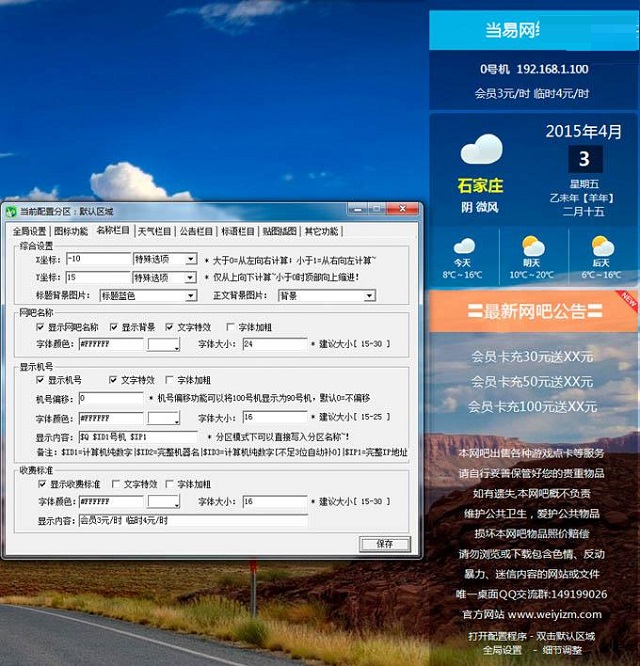Click the red NEW badge on announcement banner

[626, 298]
